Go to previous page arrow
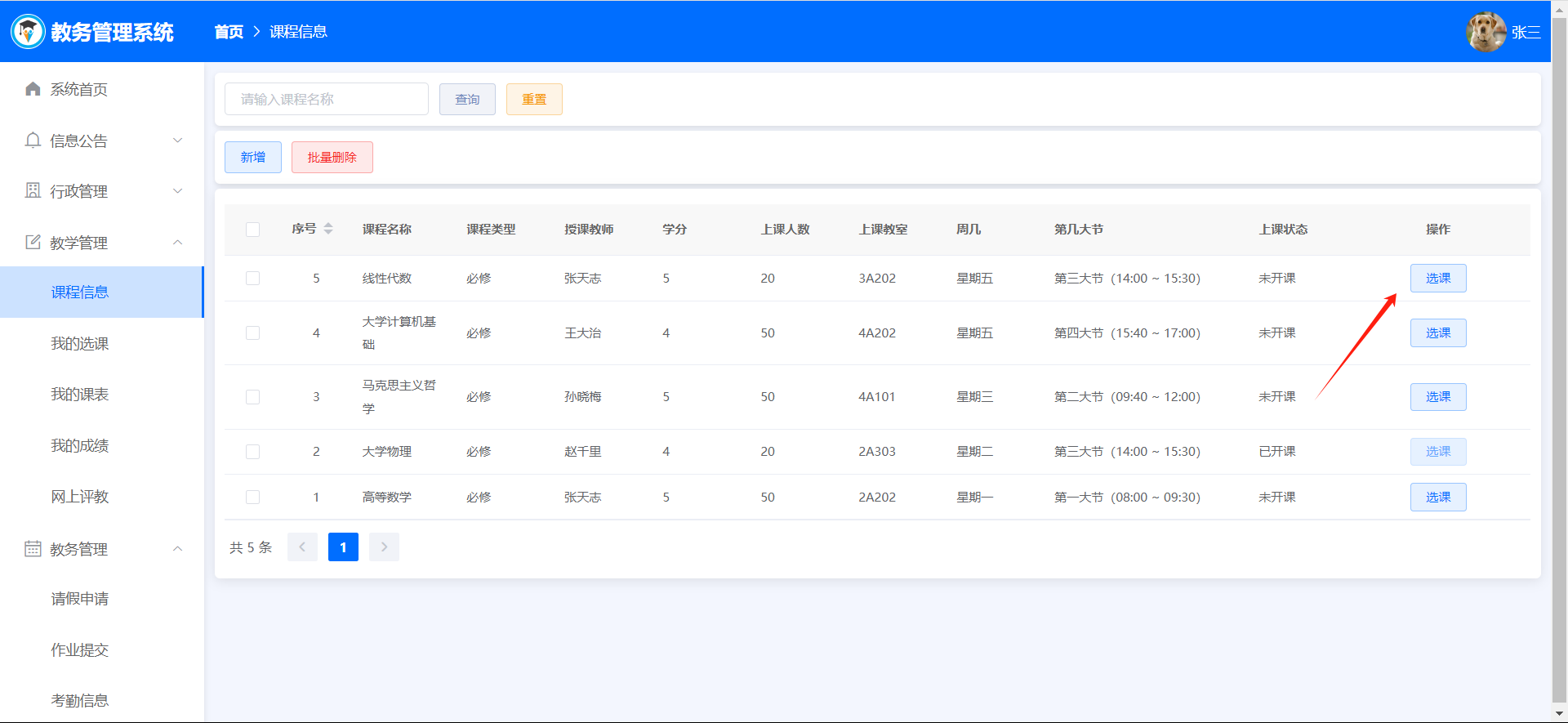 (x=302, y=547)
